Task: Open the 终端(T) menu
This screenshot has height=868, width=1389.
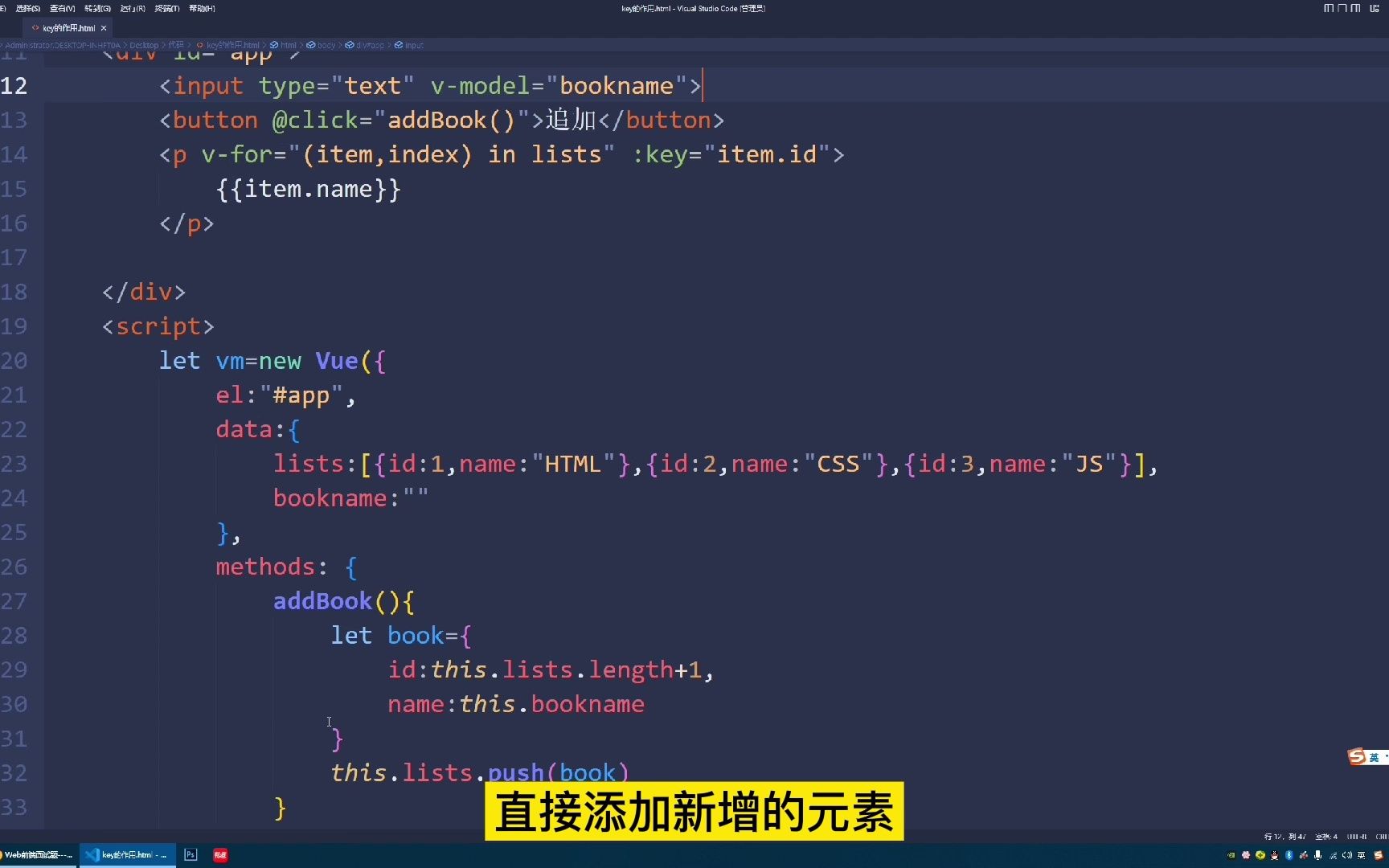Action: tap(167, 8)
